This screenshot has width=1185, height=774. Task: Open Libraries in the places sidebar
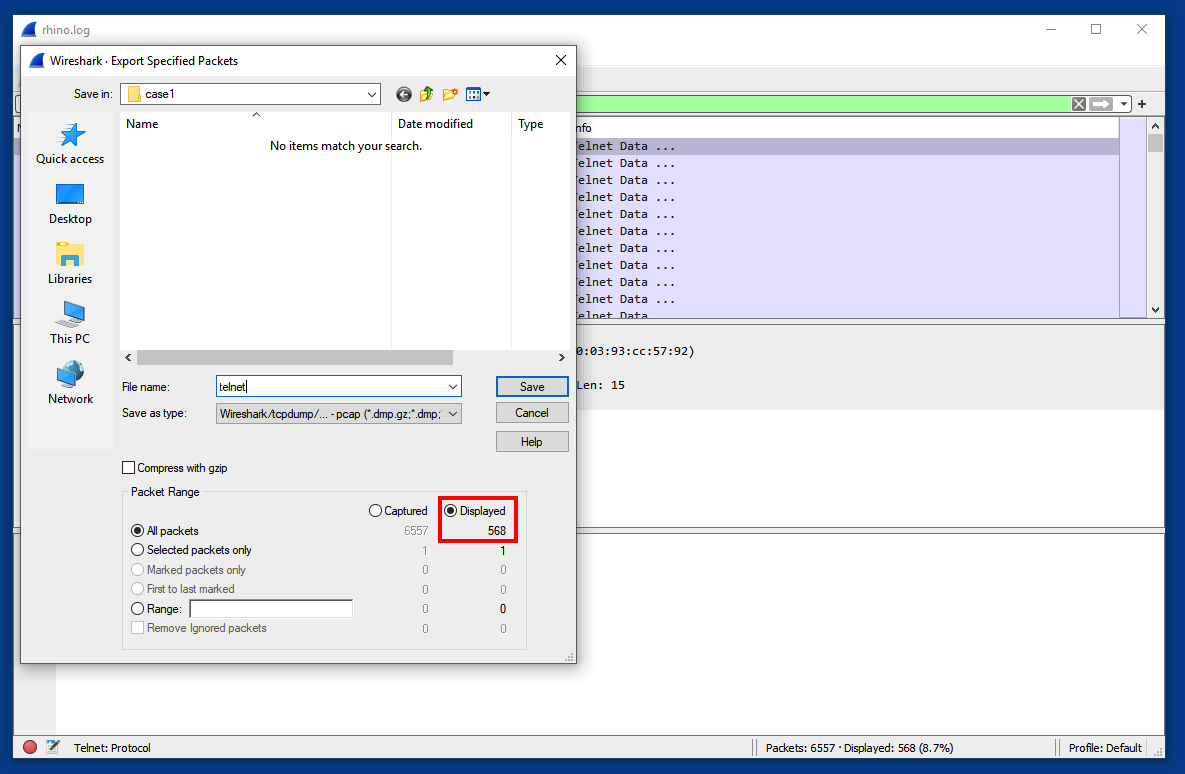coord(70,264)
